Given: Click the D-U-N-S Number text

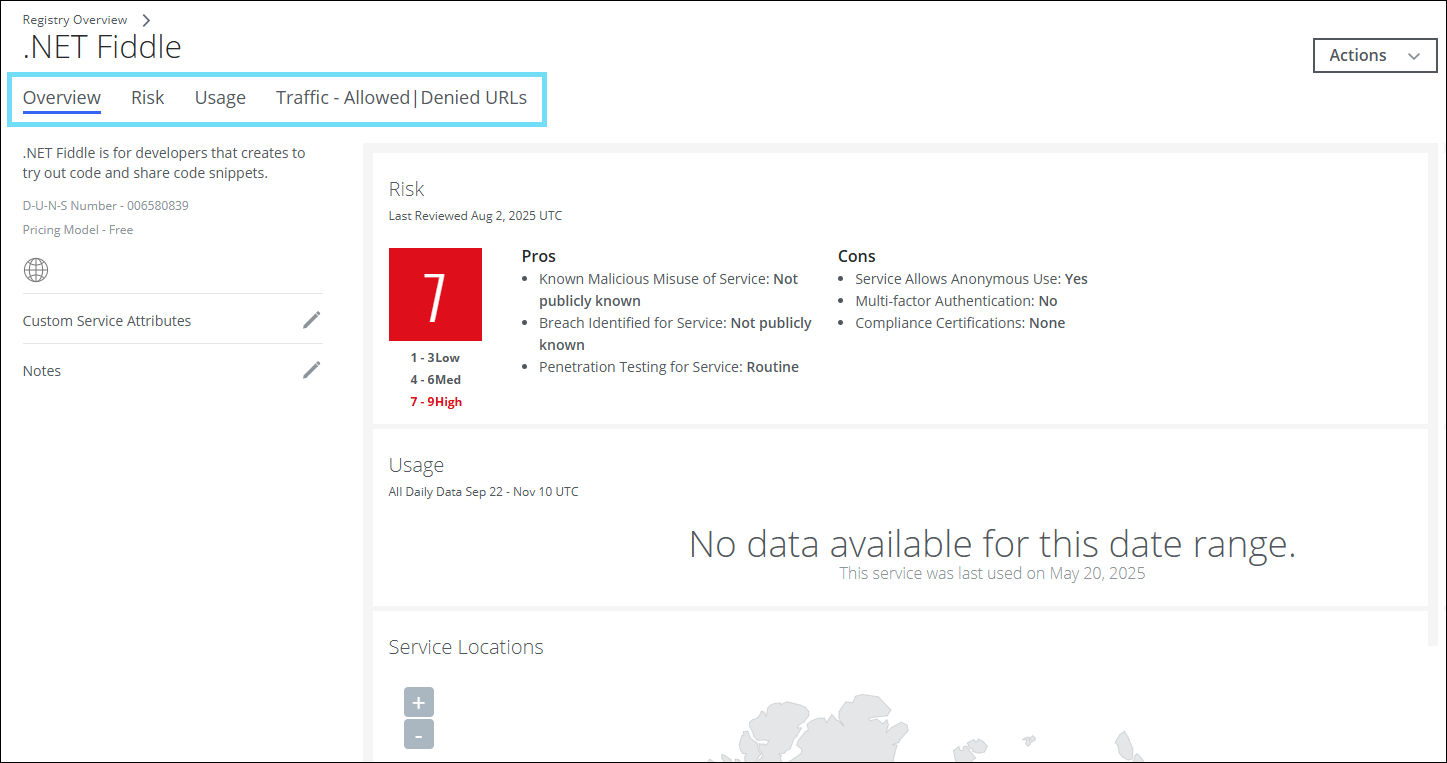Looking at the screenshot, I should pos(106,206).
